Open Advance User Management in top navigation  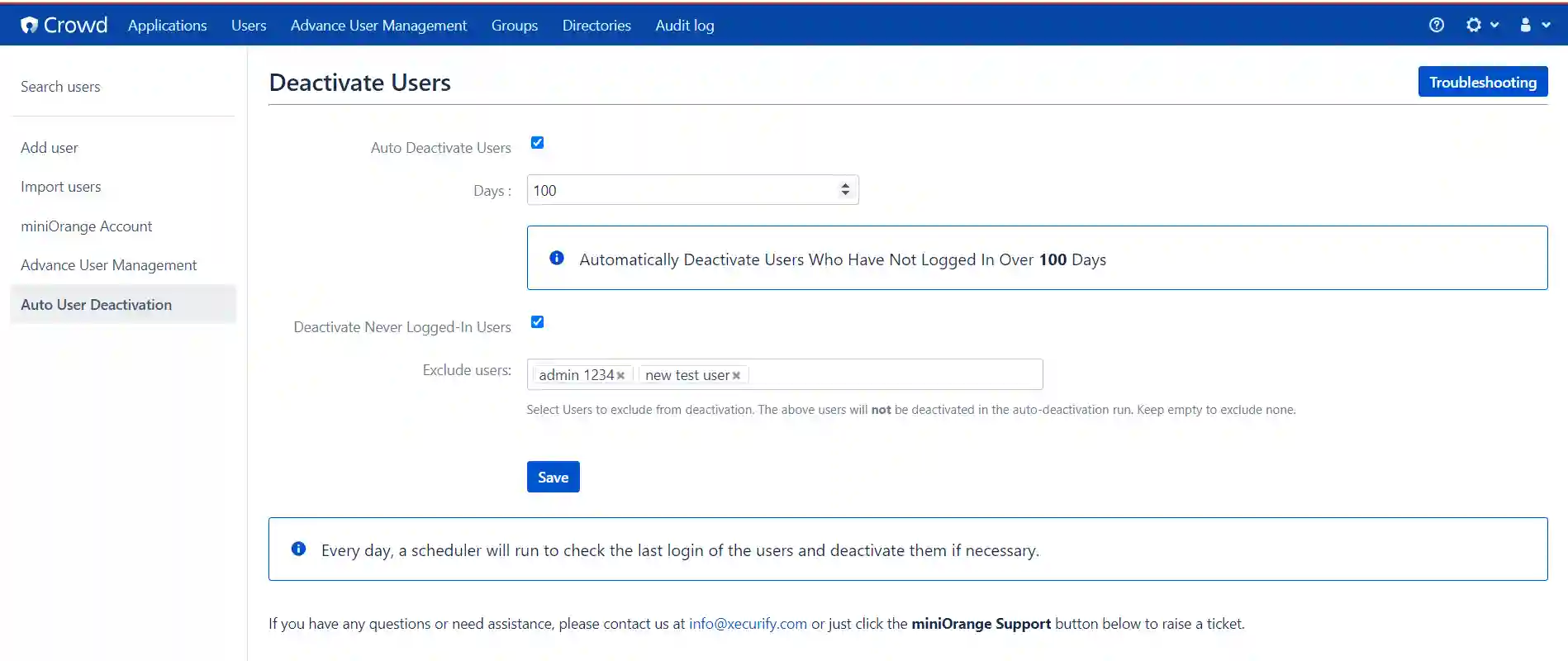point(378,26)
